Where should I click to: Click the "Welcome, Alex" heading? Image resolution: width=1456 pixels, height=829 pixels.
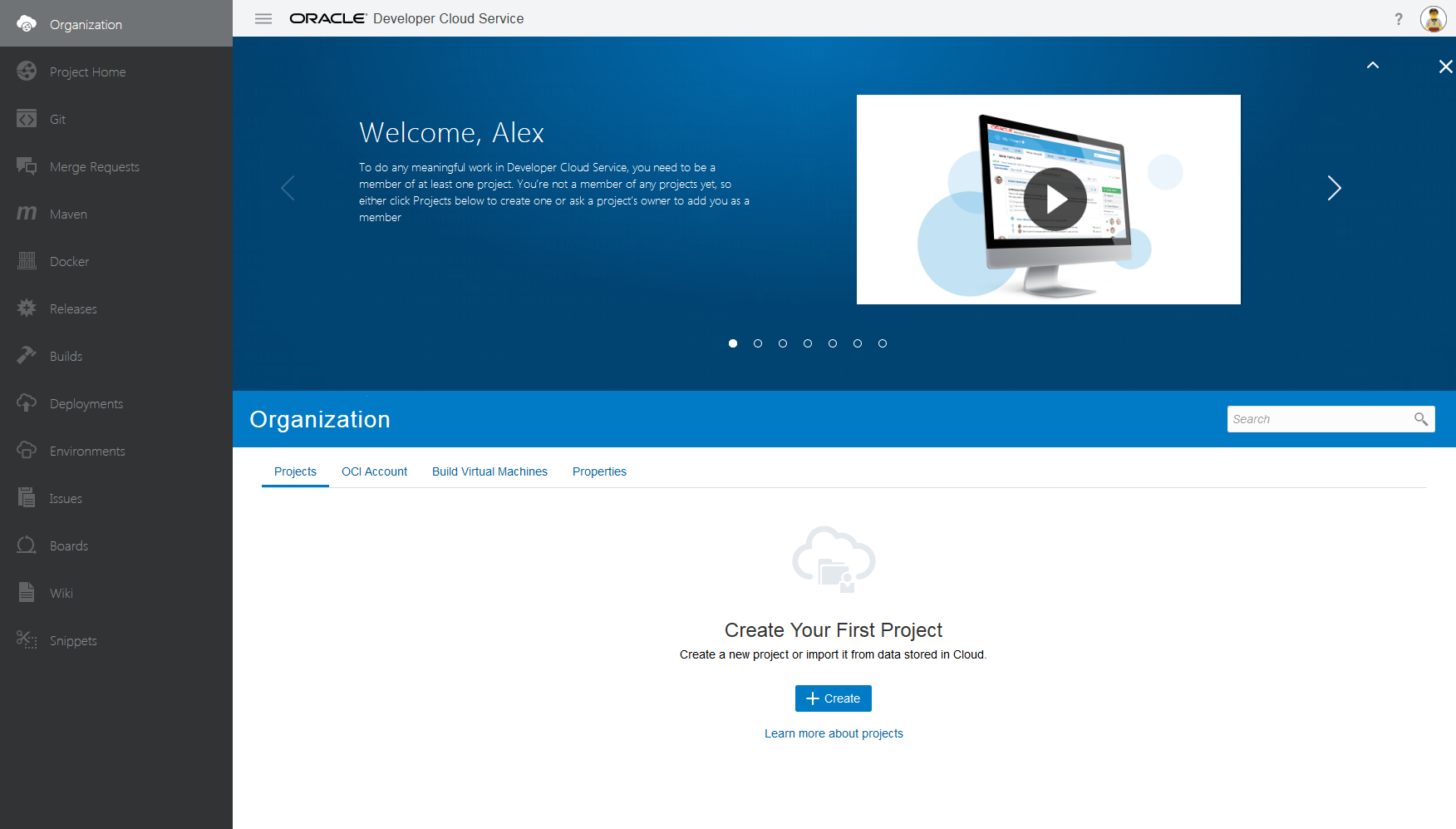coord(451,133)
